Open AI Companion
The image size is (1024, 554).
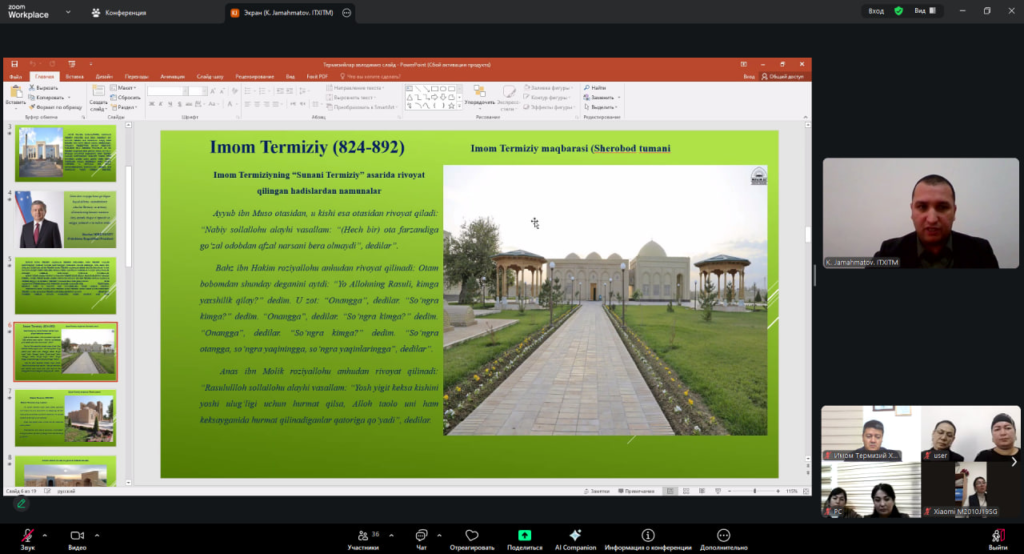point(575,536)
